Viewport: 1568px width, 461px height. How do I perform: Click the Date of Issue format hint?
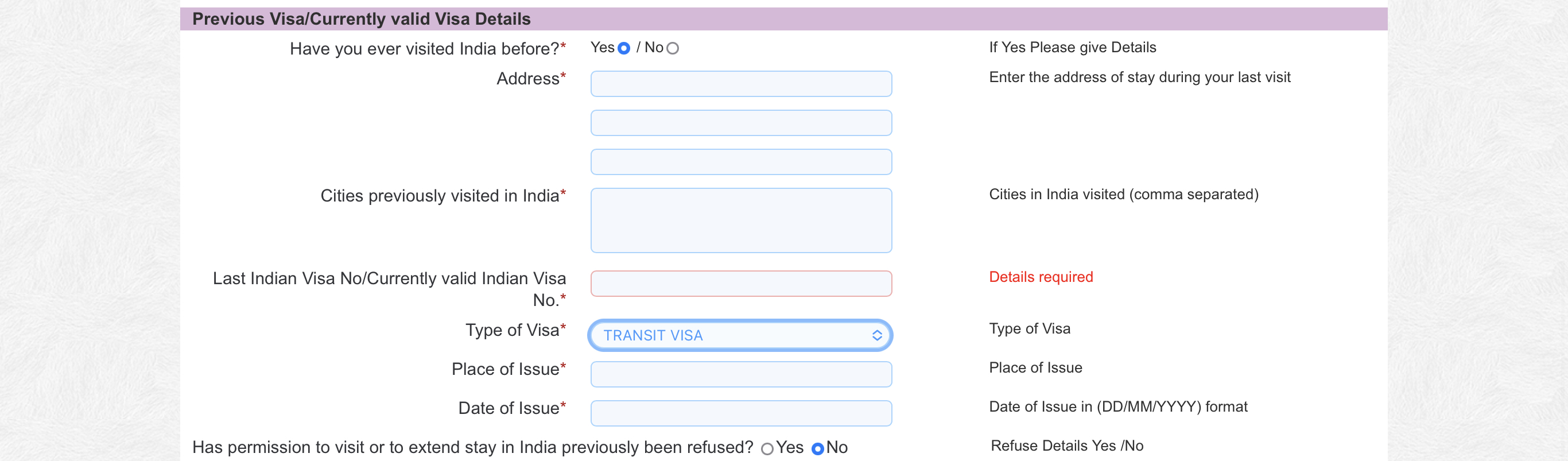coord(1118,407)
